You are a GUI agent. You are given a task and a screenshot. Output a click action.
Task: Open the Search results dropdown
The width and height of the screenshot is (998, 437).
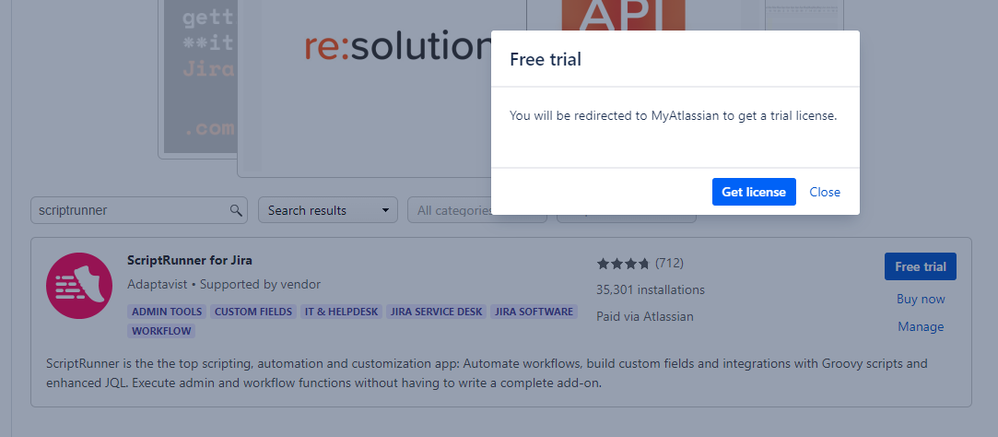coord(328,211)
